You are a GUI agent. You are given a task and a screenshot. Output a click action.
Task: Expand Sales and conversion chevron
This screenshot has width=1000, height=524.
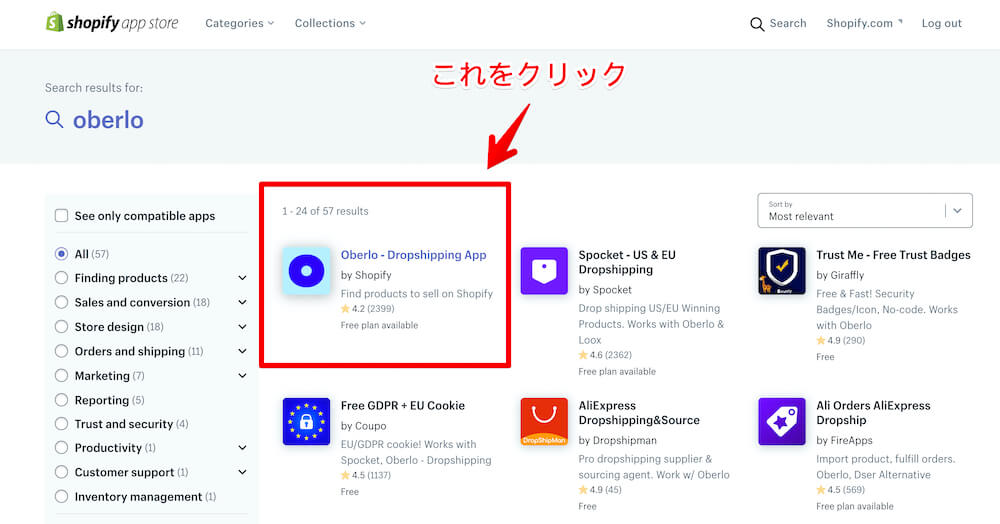(x=242, y=302)
